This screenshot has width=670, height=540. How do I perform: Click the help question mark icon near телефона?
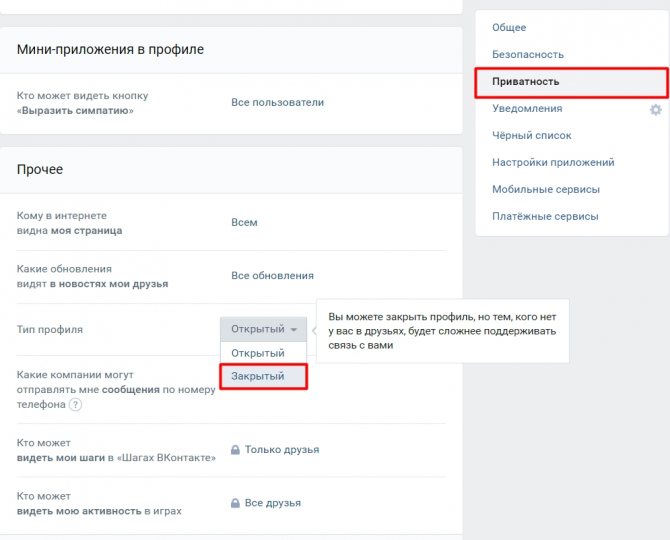click(x=75, y=404)
